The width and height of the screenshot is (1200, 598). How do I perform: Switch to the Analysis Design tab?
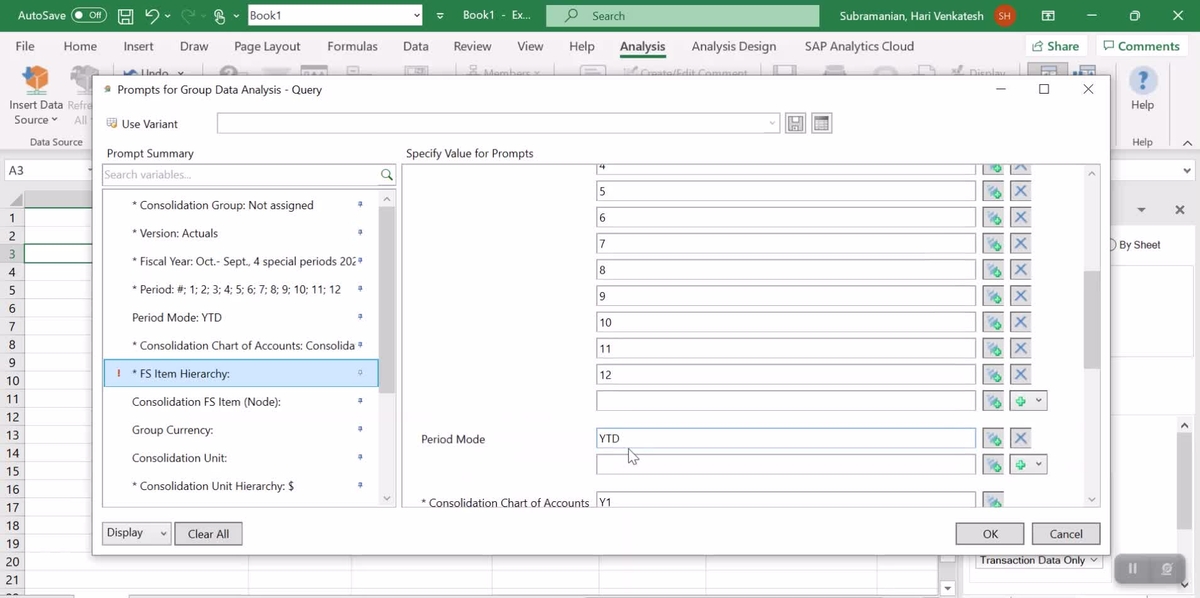(732, 46)
